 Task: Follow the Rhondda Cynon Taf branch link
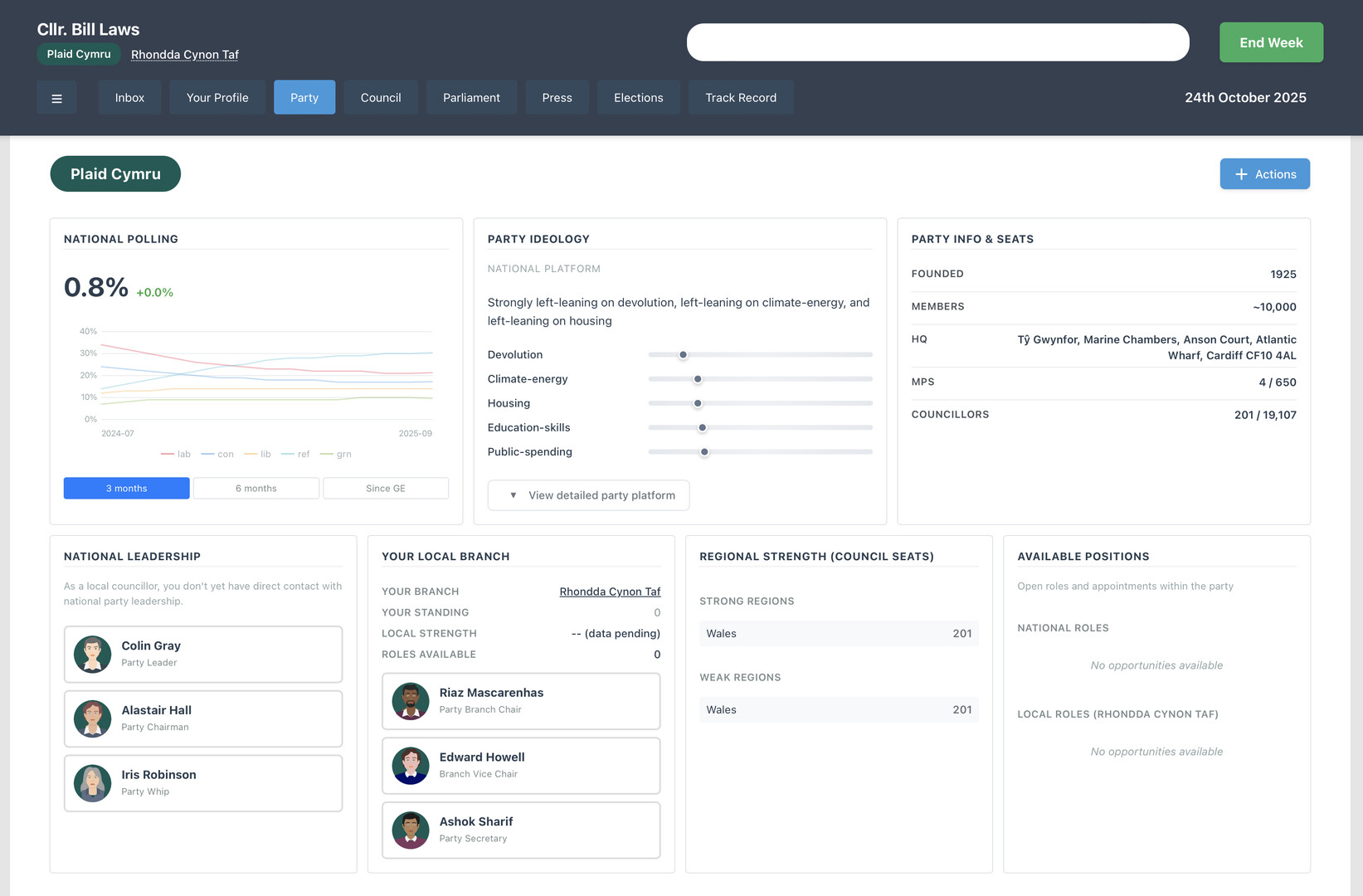coord(610,592)
